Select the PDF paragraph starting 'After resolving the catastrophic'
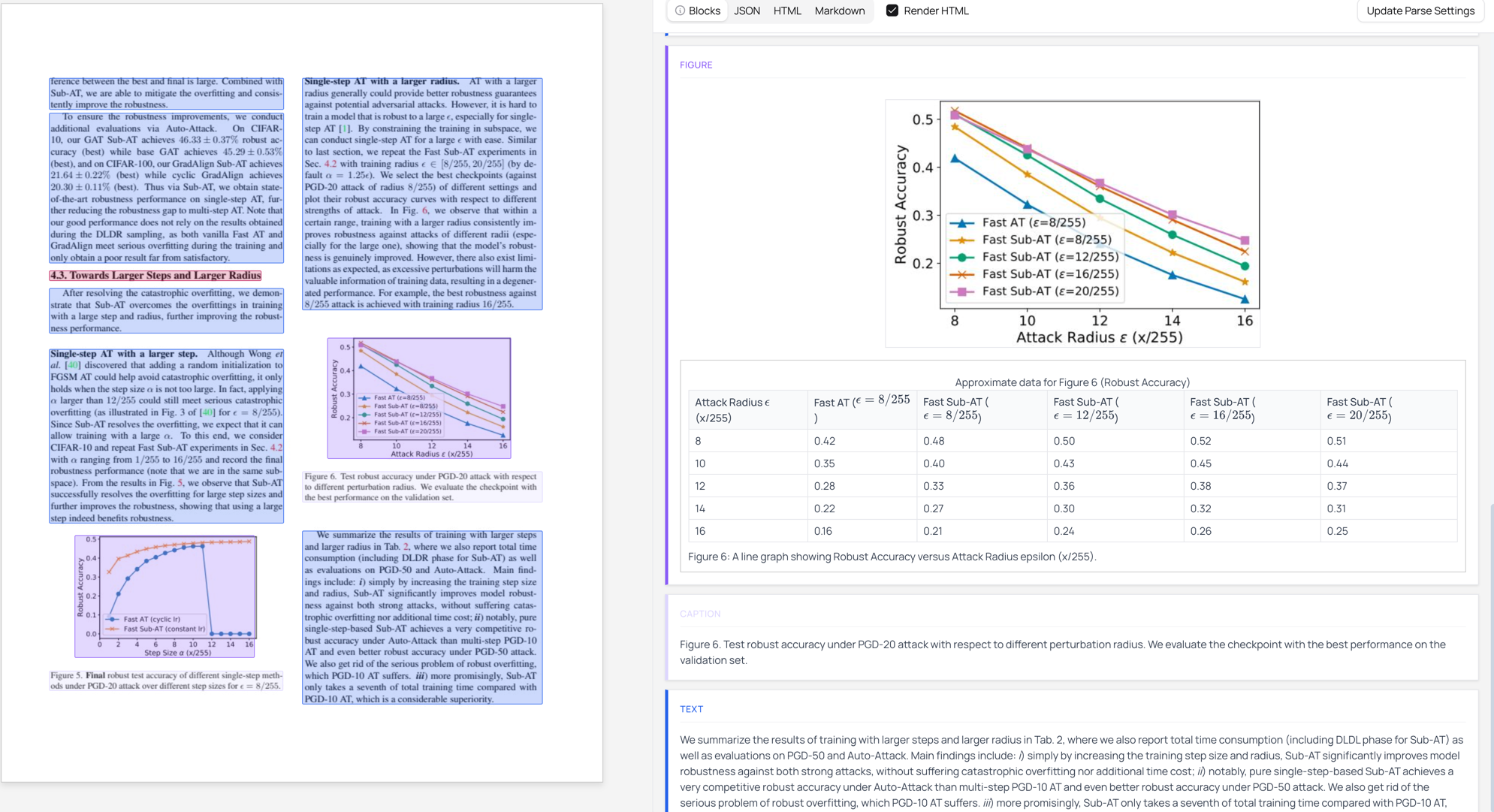The height and width of the screenshot is (812, 1494). point(167,310)
